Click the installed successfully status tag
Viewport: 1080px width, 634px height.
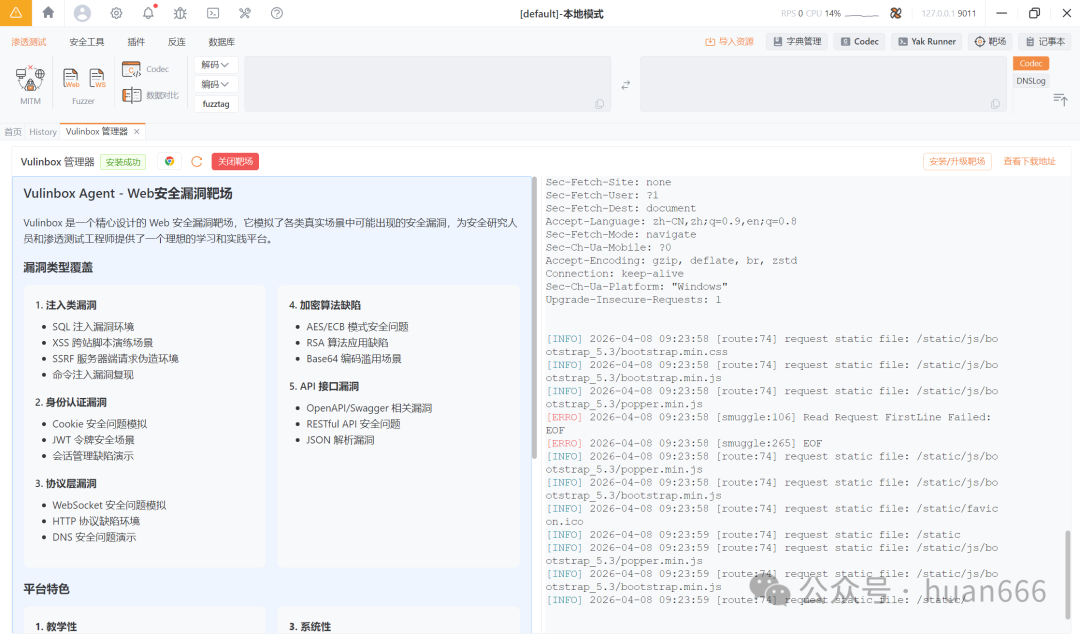tap(123, 162)
